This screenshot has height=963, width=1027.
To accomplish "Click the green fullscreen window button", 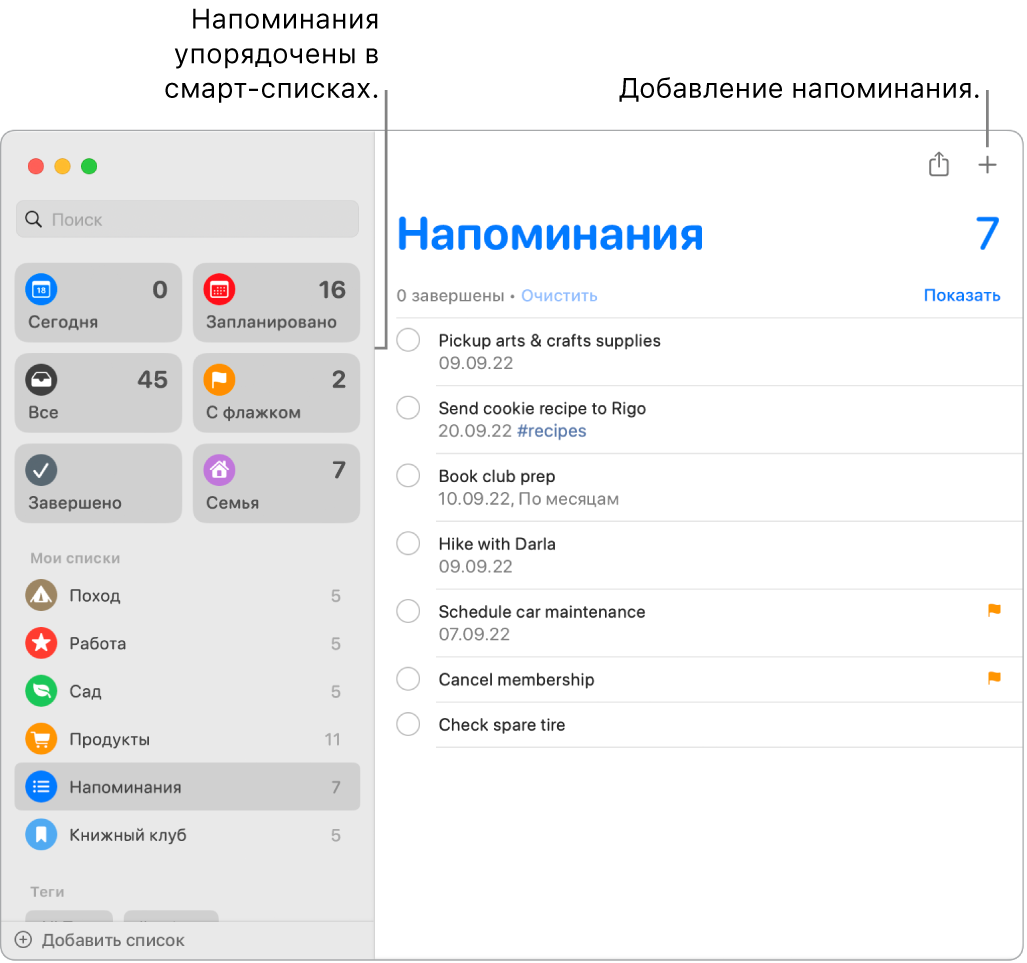I will 89,166.
